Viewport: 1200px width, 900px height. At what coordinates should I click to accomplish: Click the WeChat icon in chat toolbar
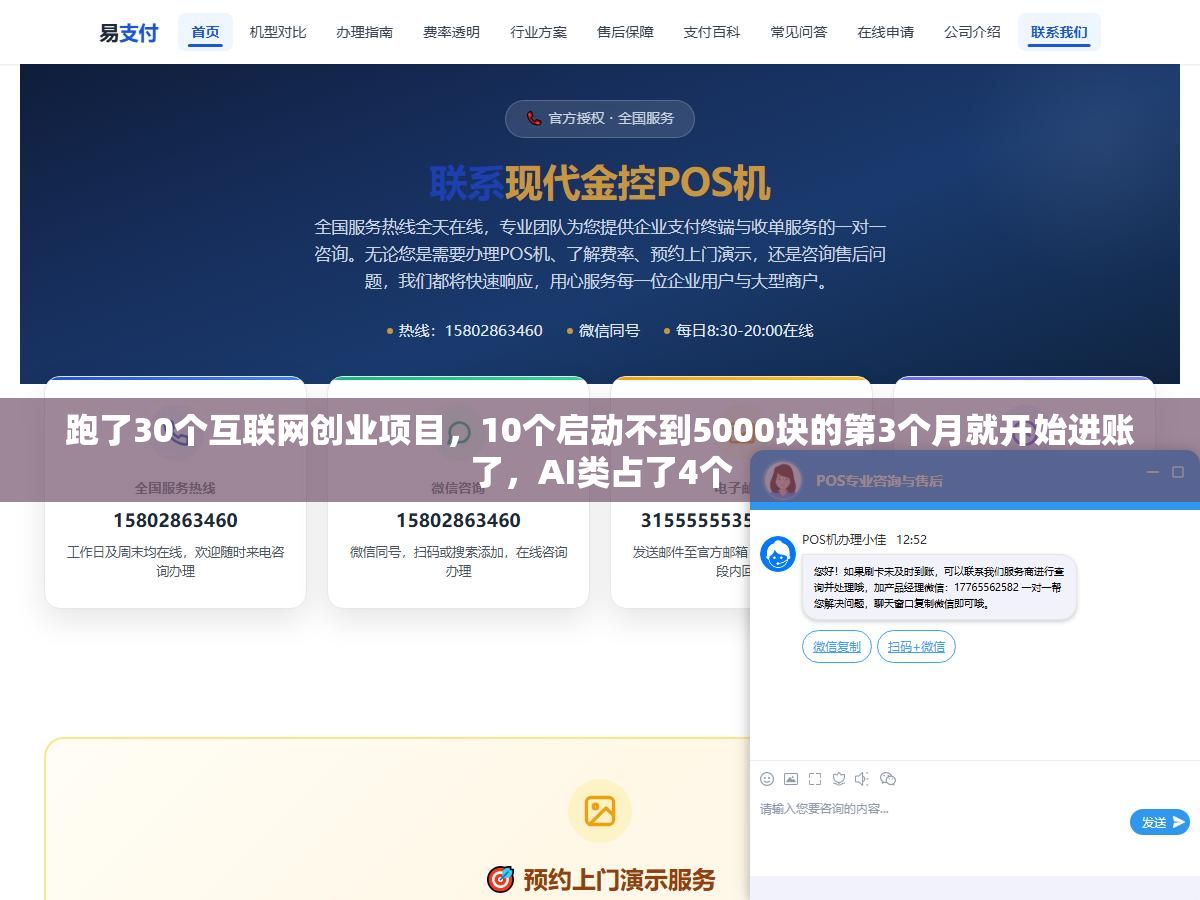pyautogui.click(x=888, y=779)
